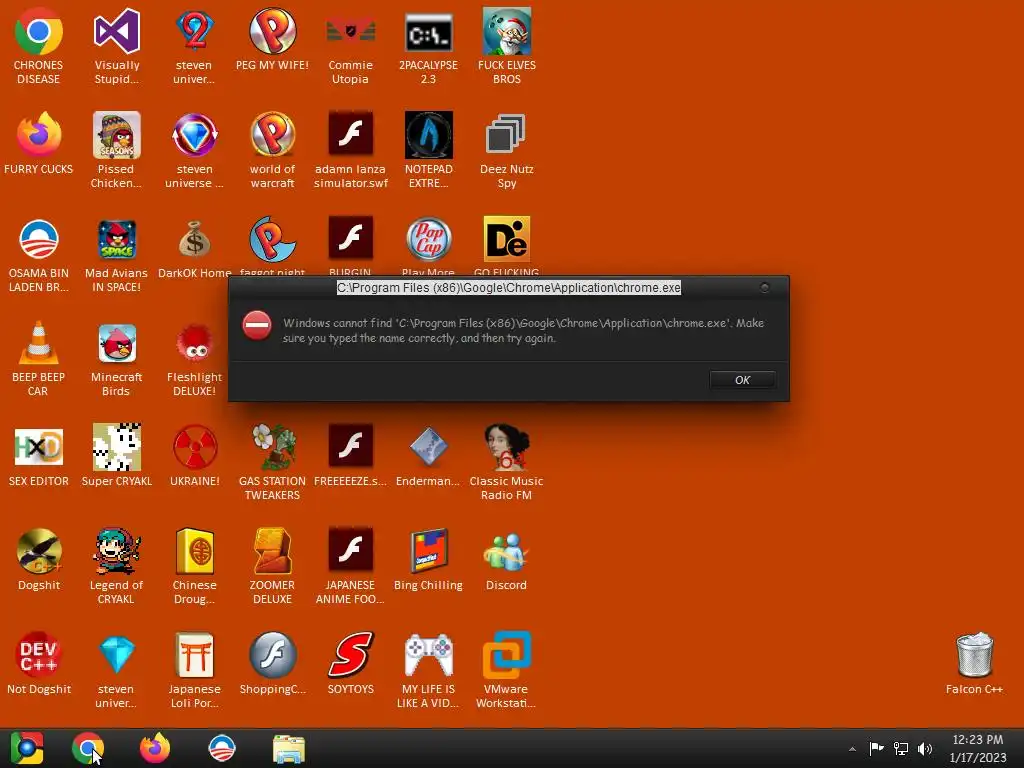Image resolution: width=1024 pixels, height=768 pixels.
Task: Click the network status tray icon
Action: [x=901, y=748]
